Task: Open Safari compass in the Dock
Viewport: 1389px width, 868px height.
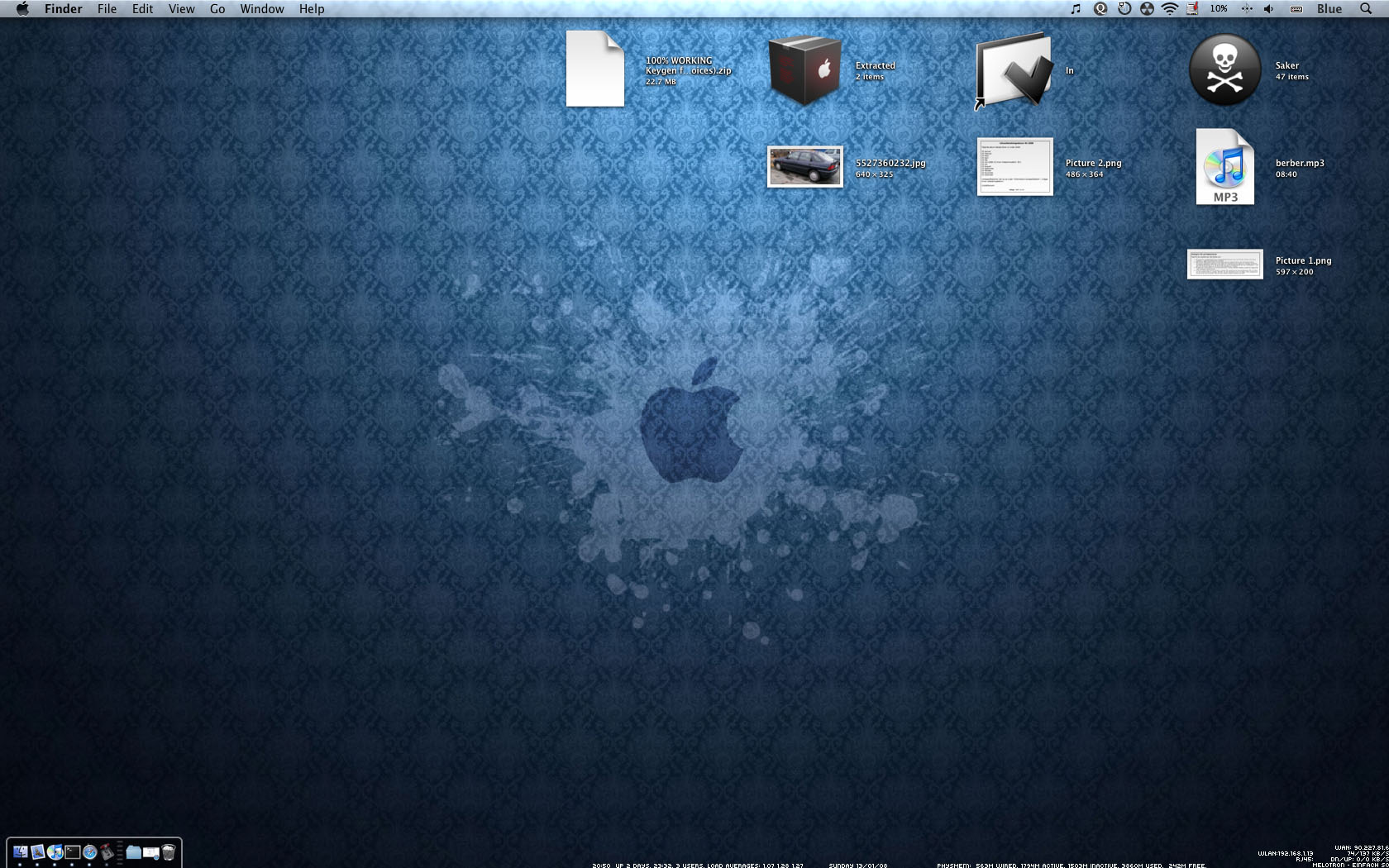Action: (x=90, y=851)
